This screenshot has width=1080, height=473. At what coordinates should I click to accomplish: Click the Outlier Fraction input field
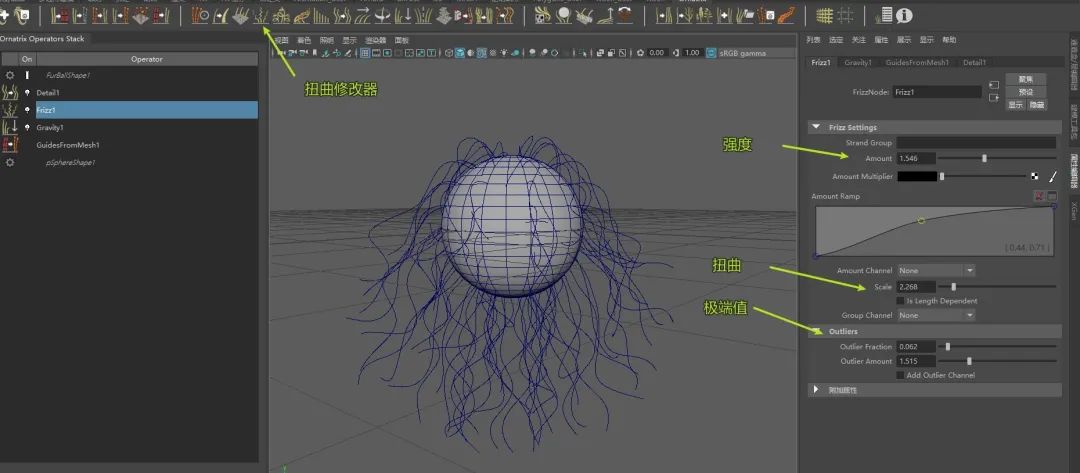[916, 347]
